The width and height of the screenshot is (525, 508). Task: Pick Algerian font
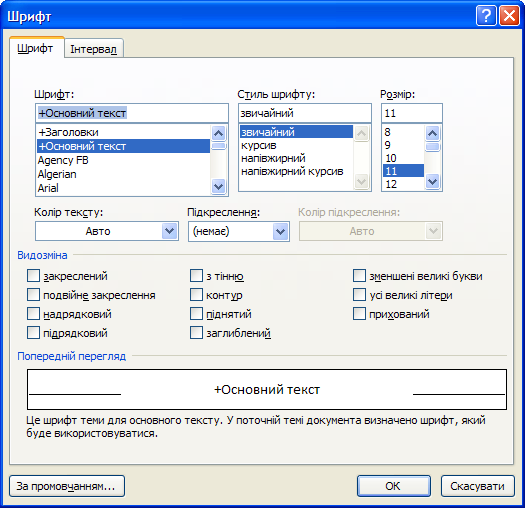pyautogui.click(x=123, y=174)
